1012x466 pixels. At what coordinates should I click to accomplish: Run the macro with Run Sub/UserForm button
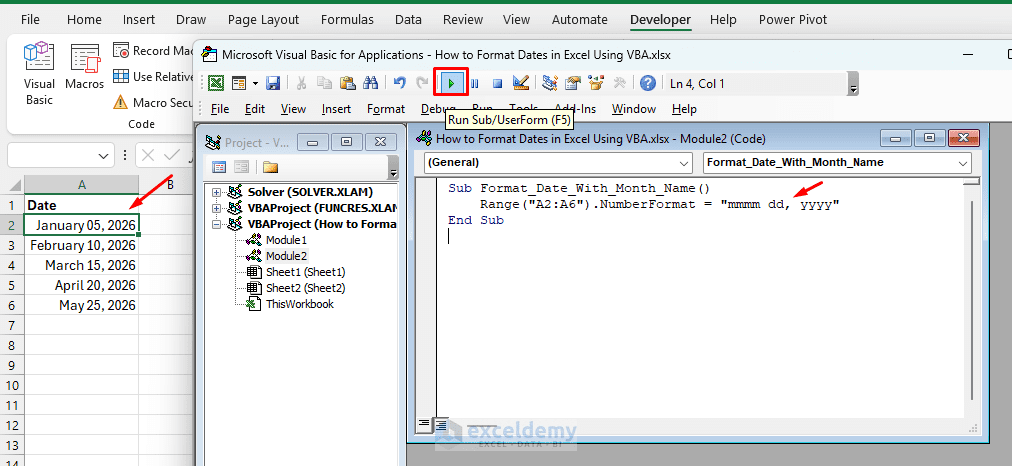(x=451, y=83)
